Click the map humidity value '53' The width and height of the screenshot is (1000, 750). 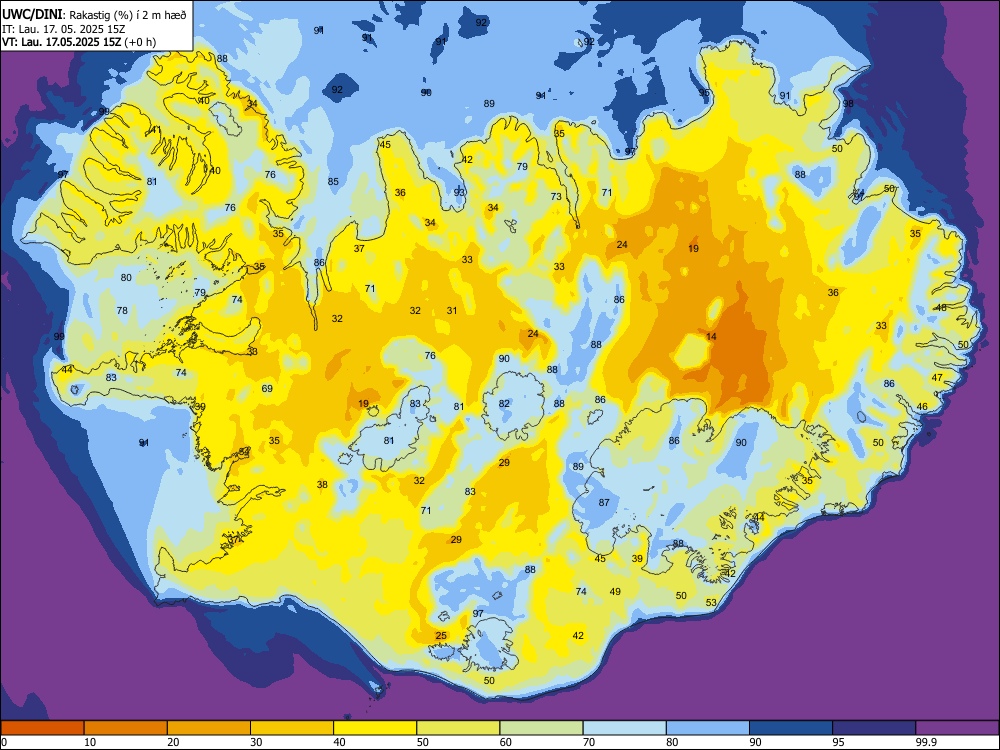[711, 603]
